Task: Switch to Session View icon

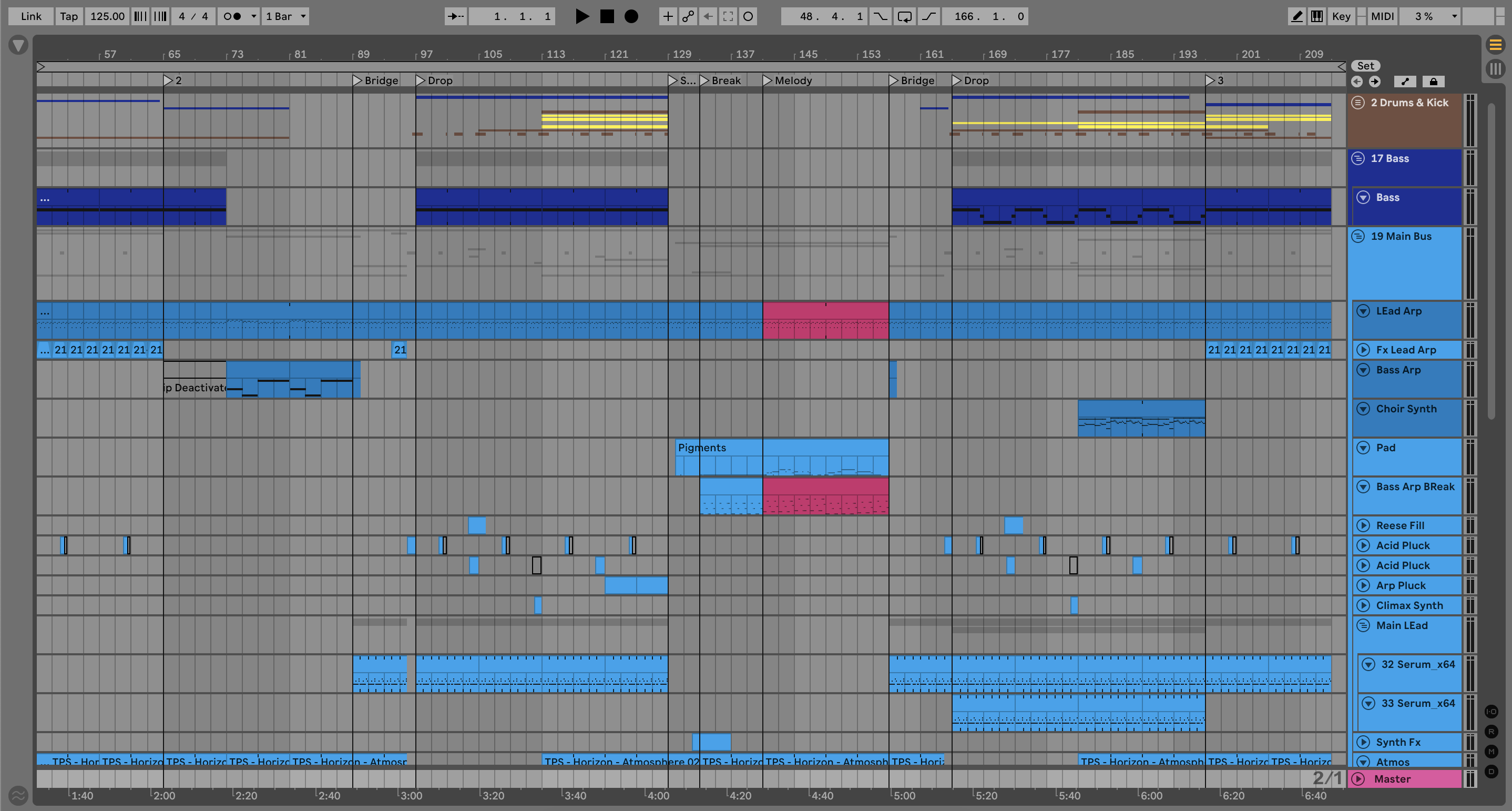Action: 1495,69
